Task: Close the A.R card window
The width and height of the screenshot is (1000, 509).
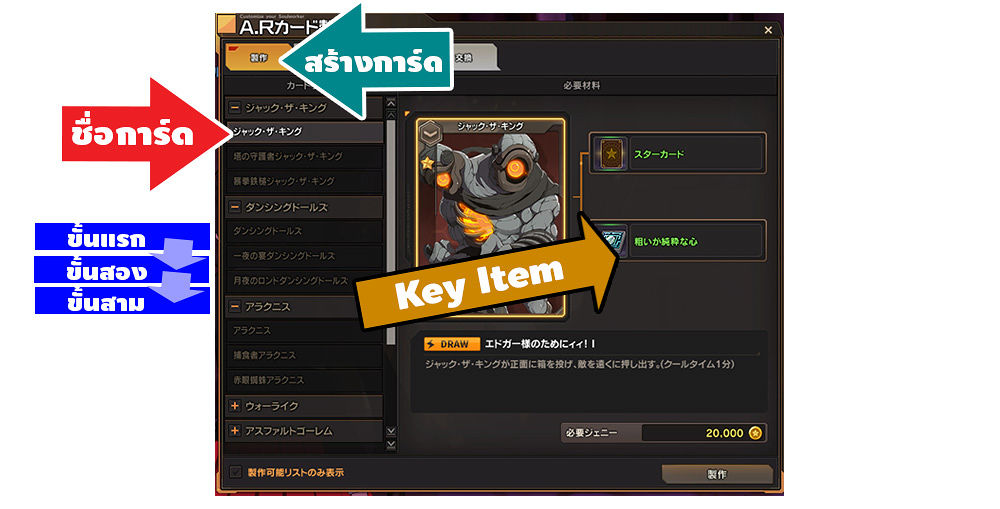Action: pyautogui.click(x=768, y=30)
